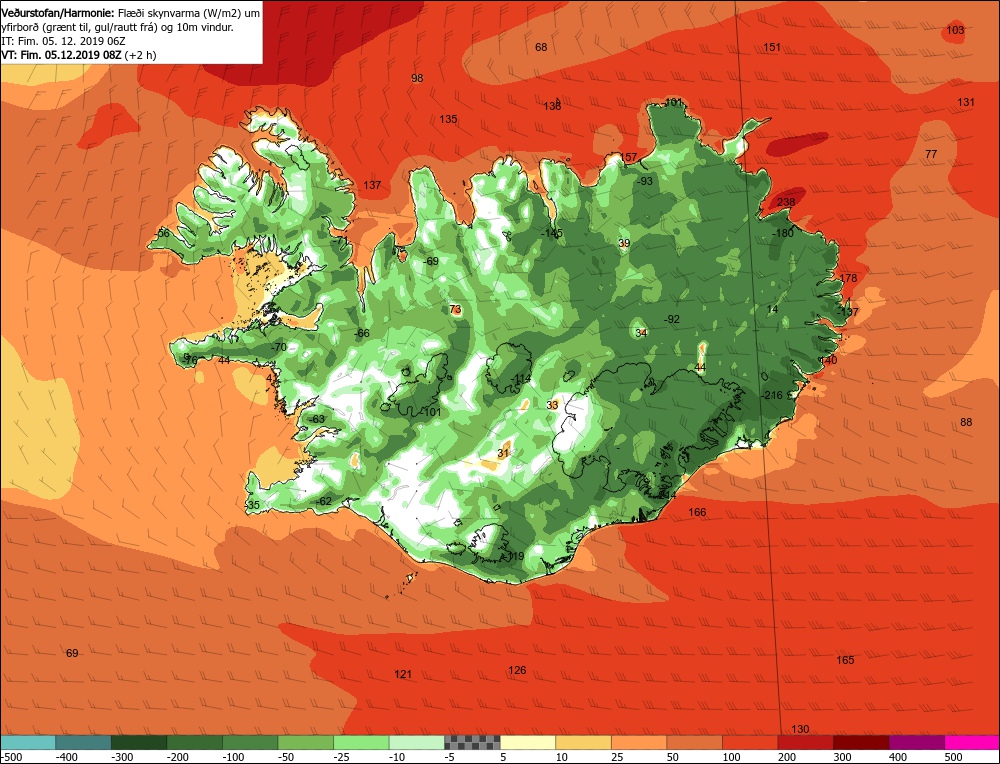Click the legend label '-300'

pos(122,757)
